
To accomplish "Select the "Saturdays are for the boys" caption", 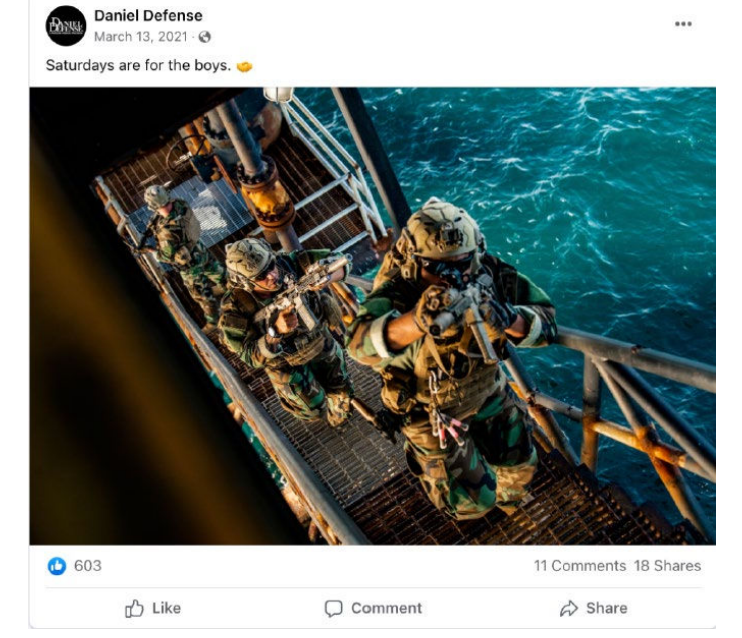I will tap(138, 65).
